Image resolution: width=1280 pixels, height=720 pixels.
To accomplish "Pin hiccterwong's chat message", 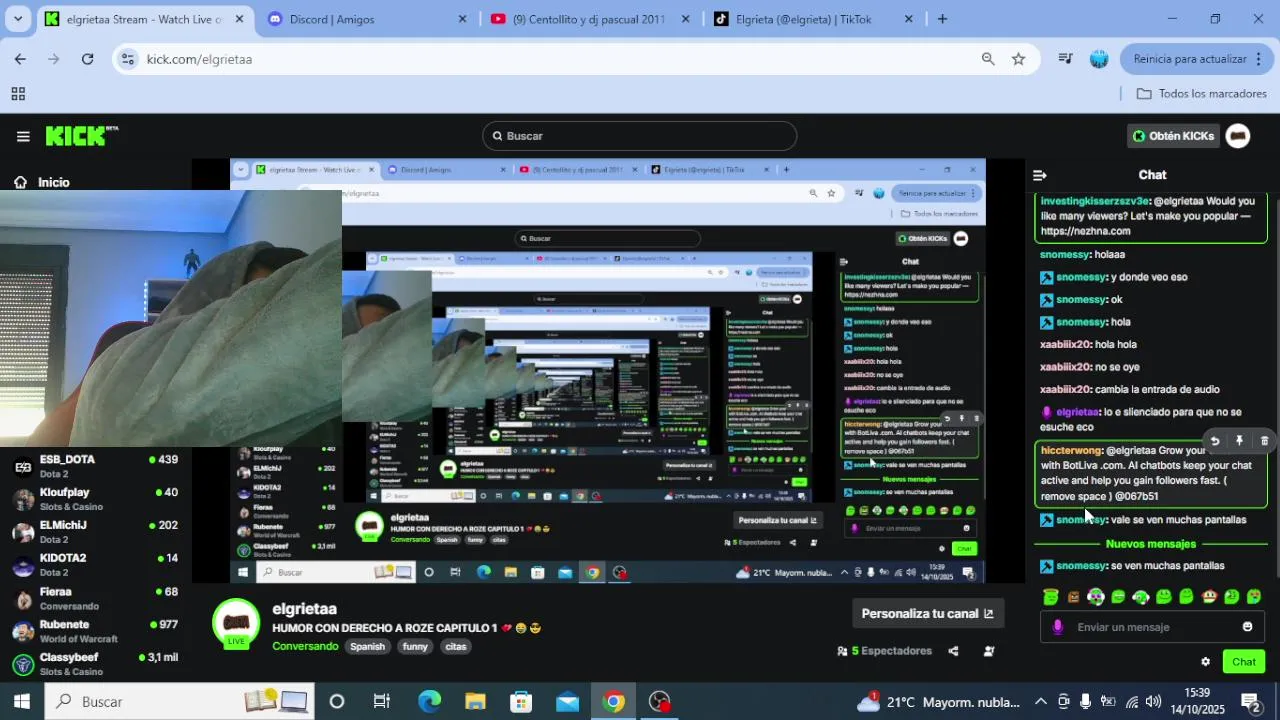I will click(x=1239, y=441).
